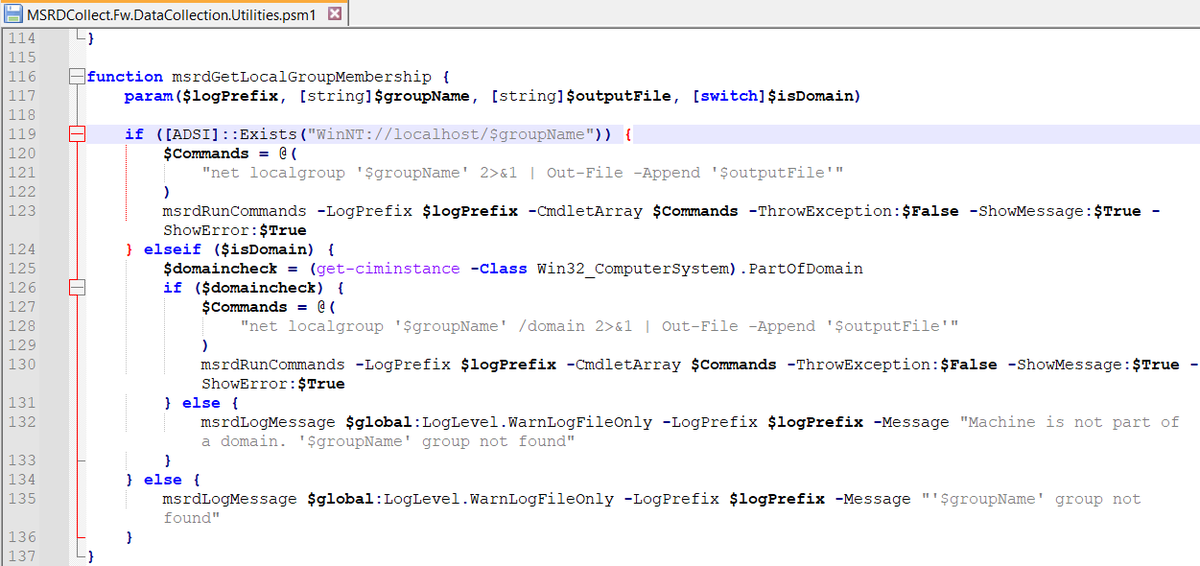Click $global:LogLevel.WarnLogFileOnly on line 135
The image size is (1200, 566).
[460, 499]
